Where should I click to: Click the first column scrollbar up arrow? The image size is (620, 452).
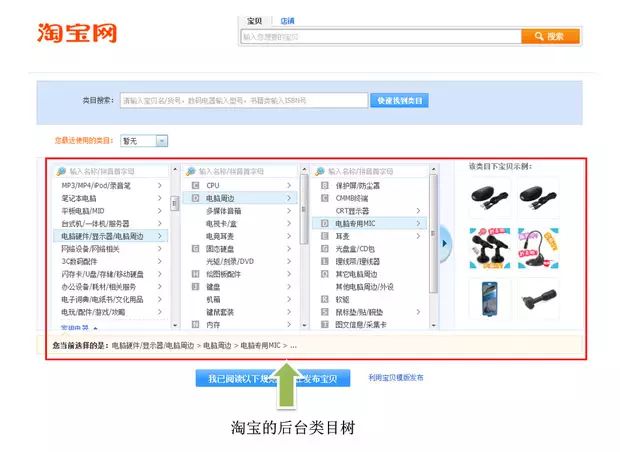pos(175,169)
